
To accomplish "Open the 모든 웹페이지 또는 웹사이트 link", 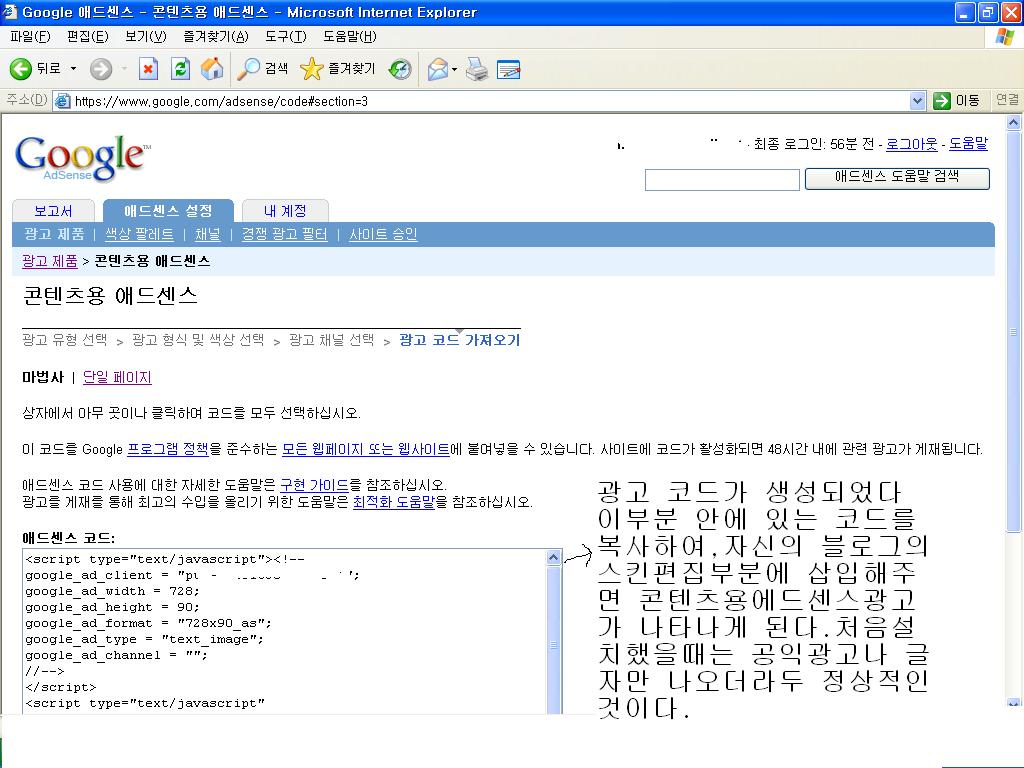I will [366, 449].
